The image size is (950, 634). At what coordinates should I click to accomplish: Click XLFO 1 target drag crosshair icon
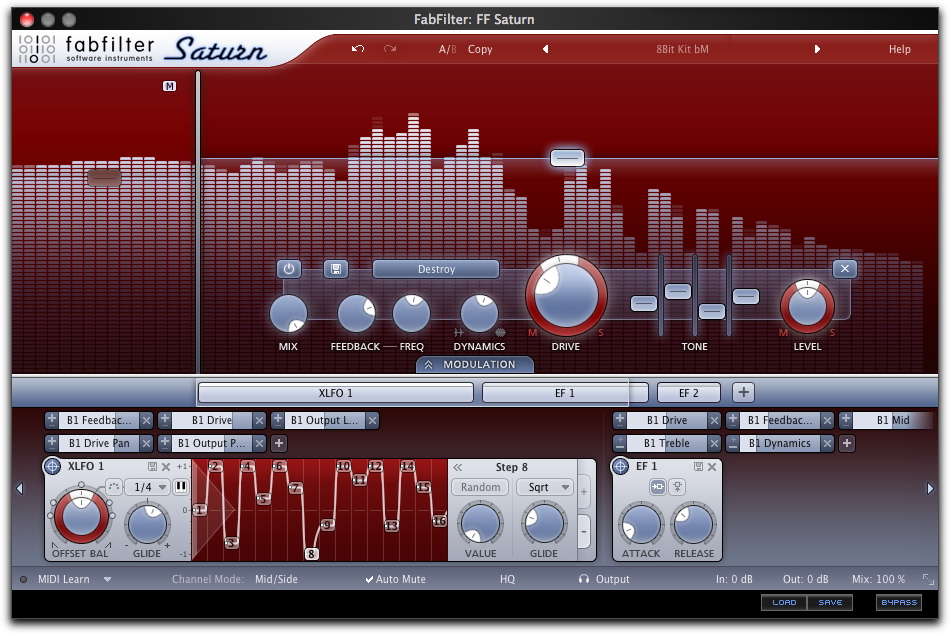point(53,466)
